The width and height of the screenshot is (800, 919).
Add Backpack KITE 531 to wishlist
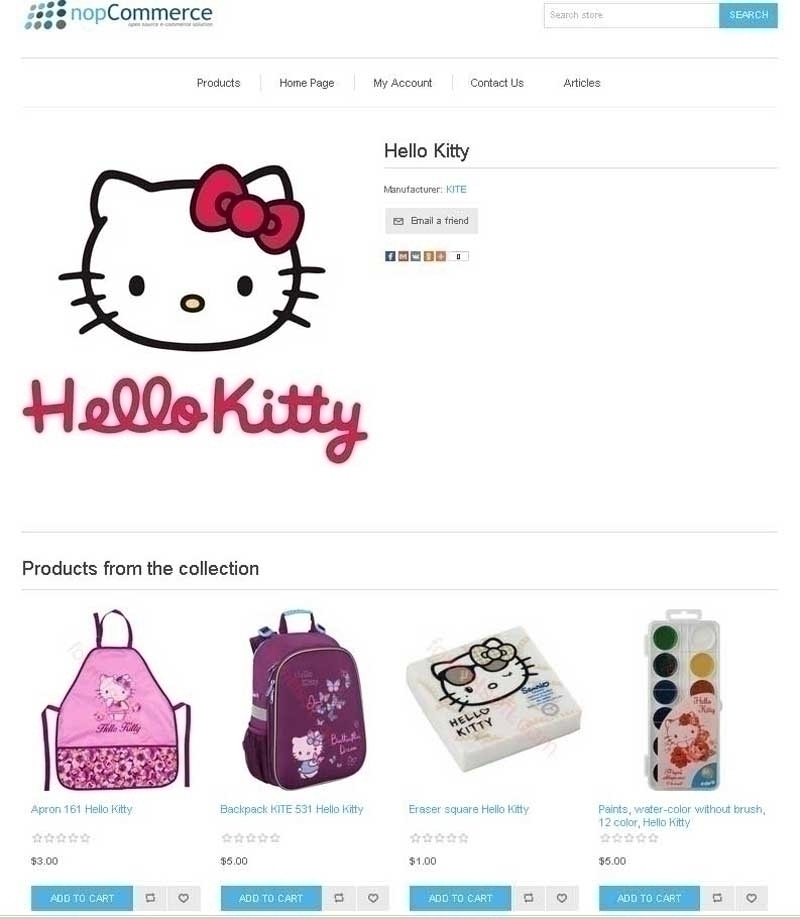pyautogui.click(x=373, y=897)
